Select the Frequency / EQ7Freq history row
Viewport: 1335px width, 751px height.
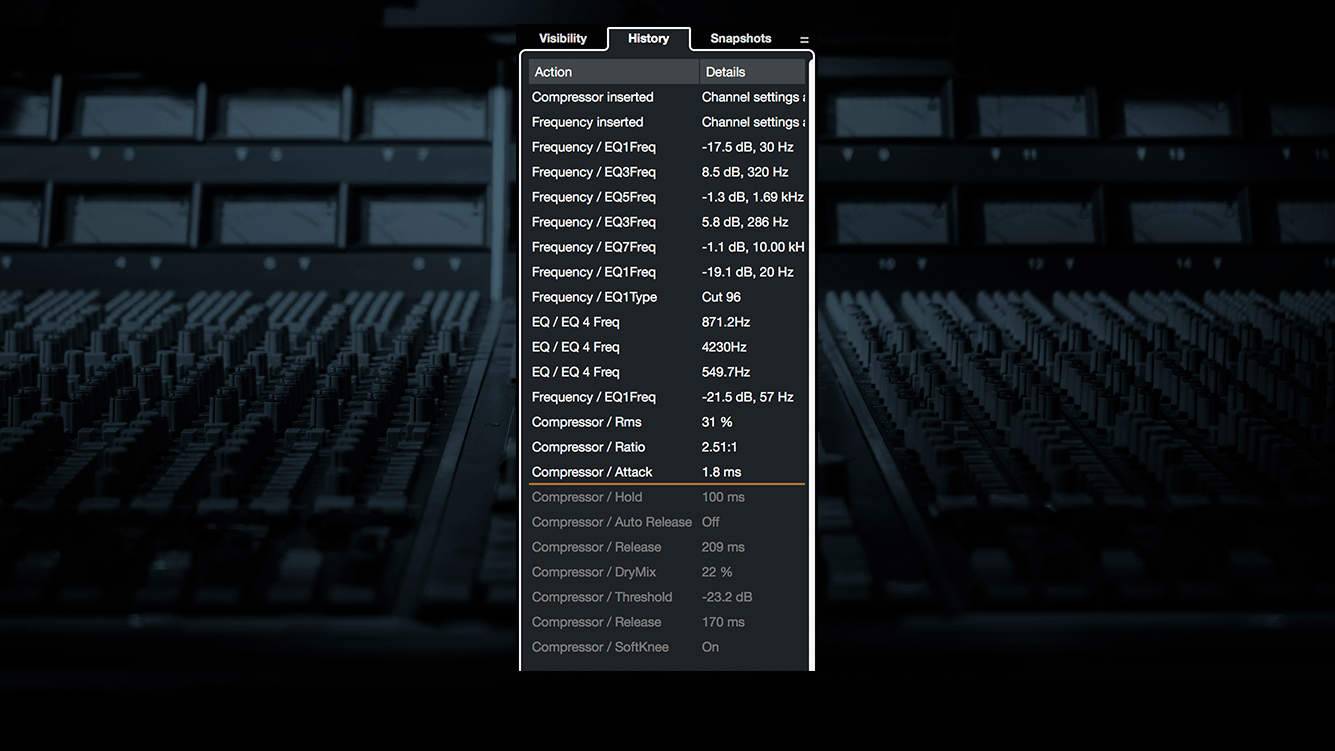coord(667,247)
